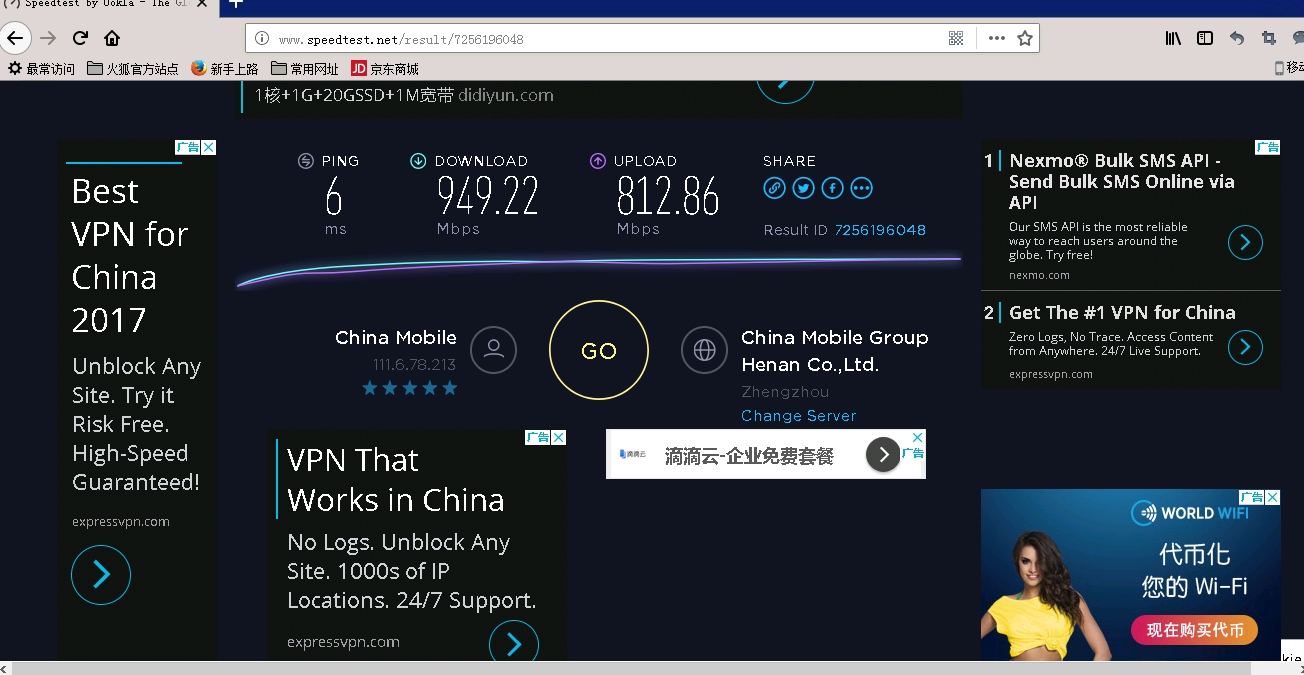Click the arrow on Get The #1 VPN ad
1304x675 pixels.
pos(1245,347)
